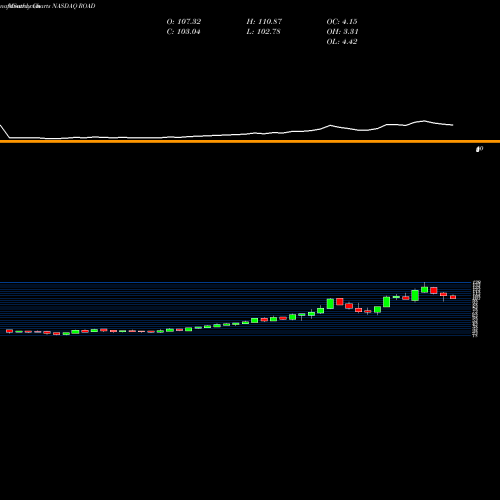
Task: Click the 'OC: 4.15' value
Action: [x=342, y=22]
